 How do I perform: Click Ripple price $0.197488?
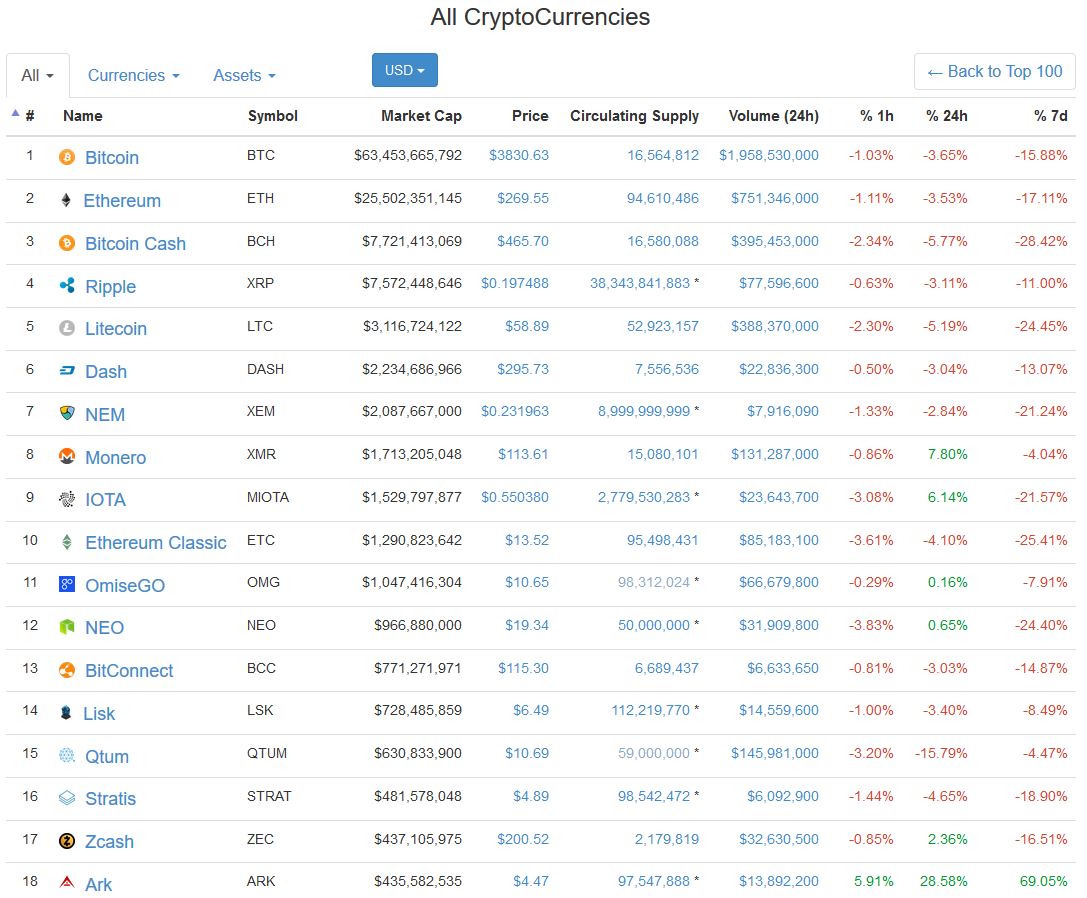[515, 283]
